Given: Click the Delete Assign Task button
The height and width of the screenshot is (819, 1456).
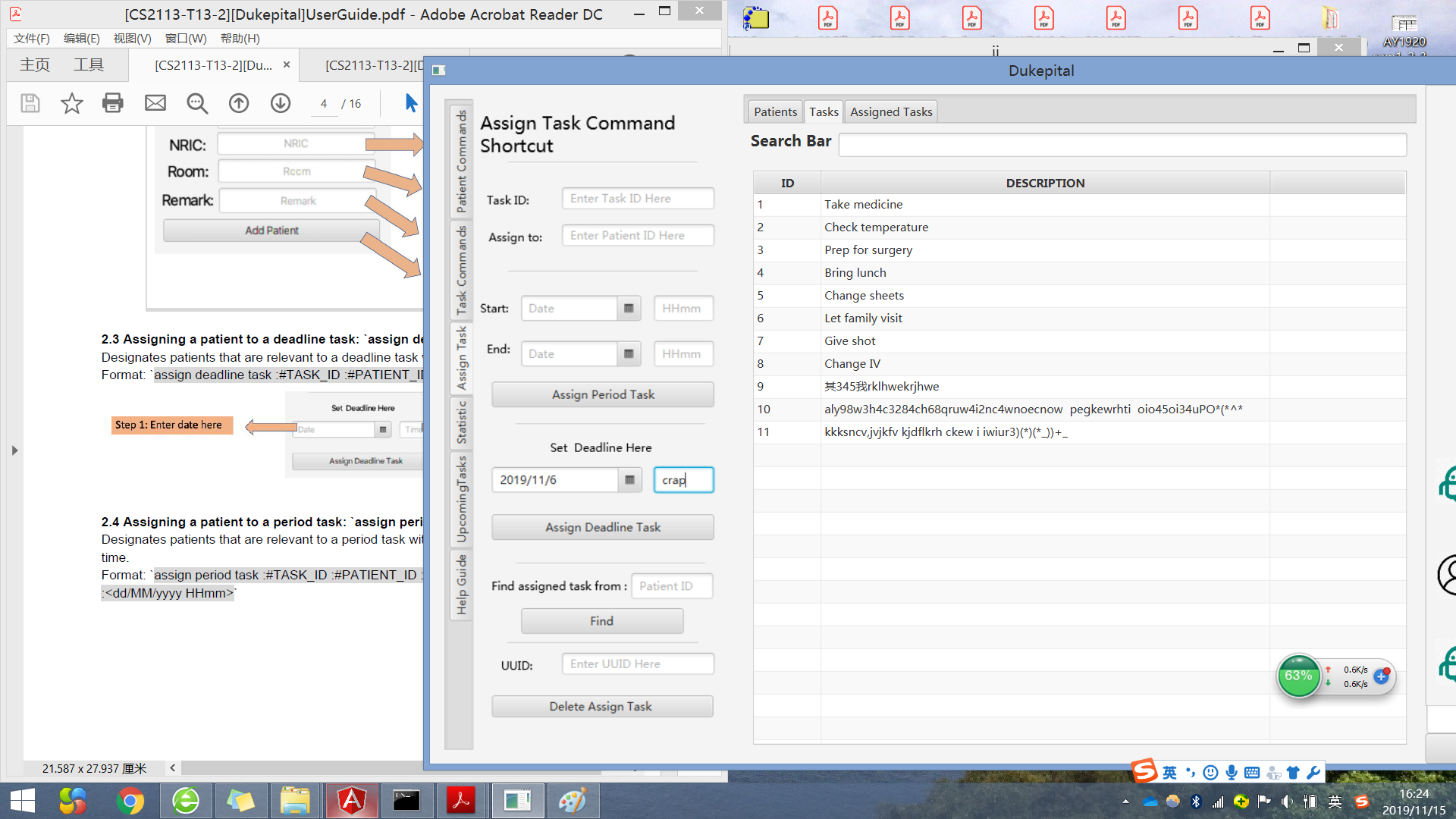Looking at the screenshot, I should click(601, 706).
